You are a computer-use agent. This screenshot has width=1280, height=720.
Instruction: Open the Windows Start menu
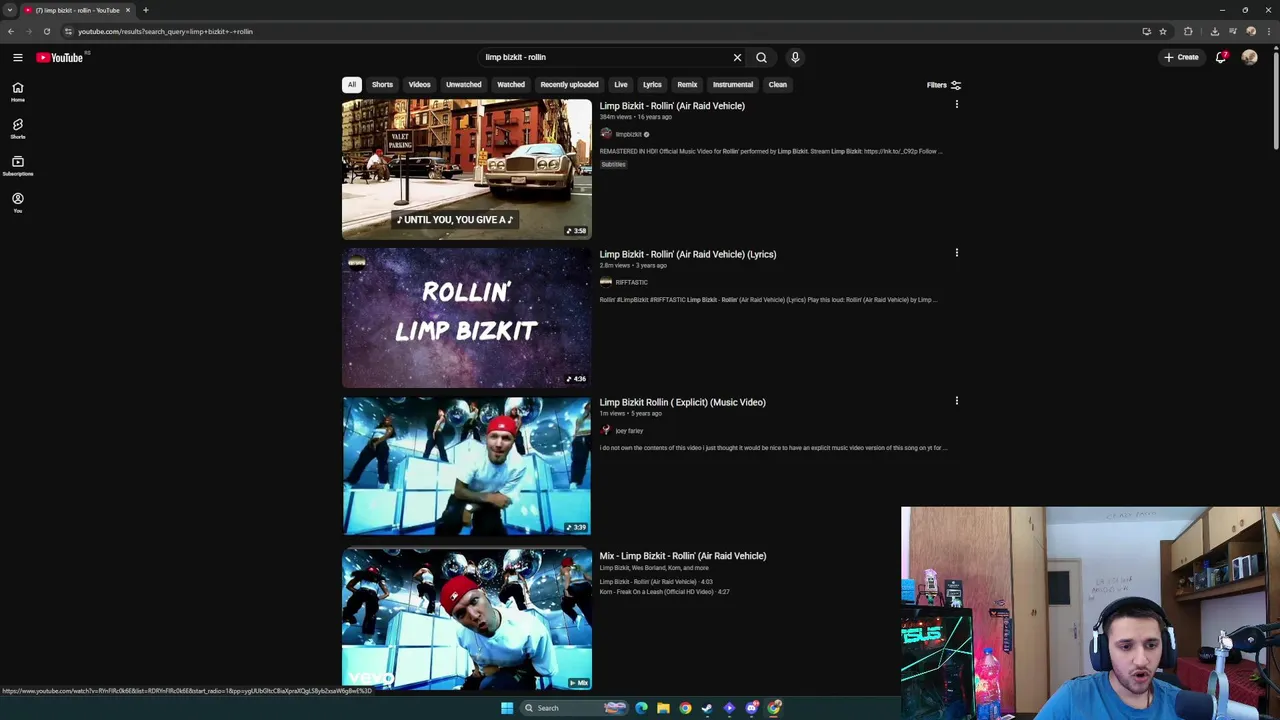pyautogui.click(x=507, y=708)
